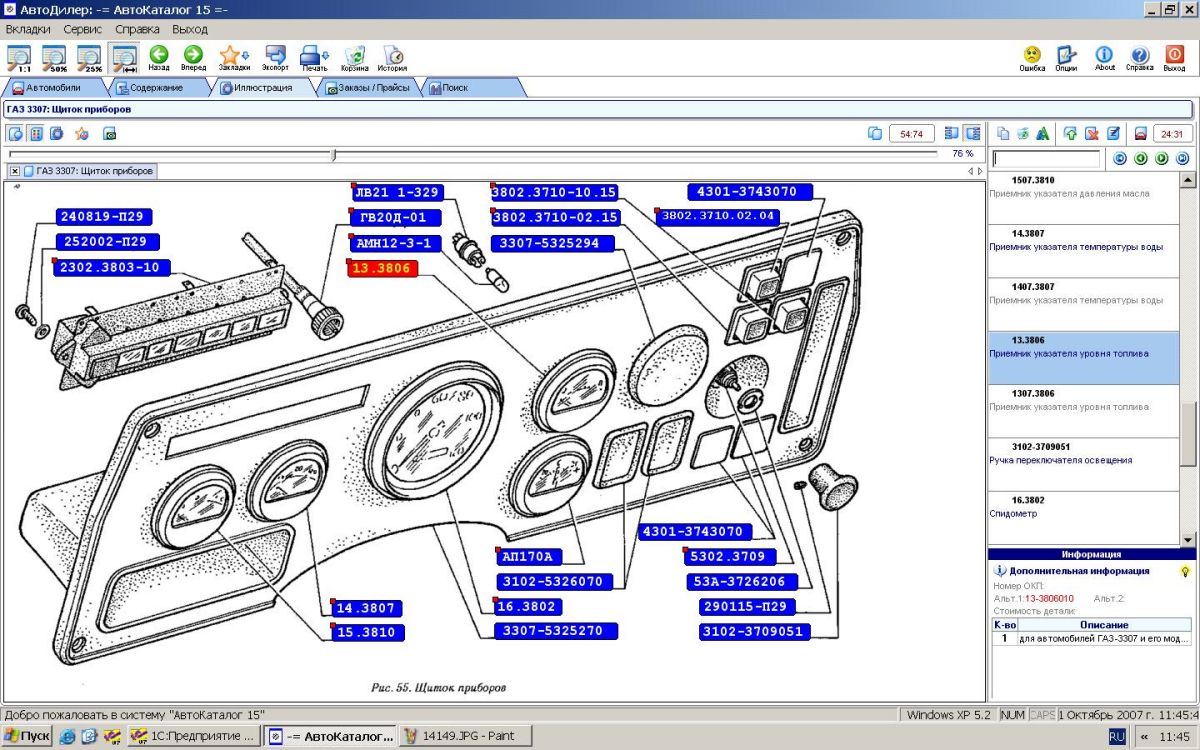Open Справка help from the toolbar
1200x750 pixels.
1139,58
